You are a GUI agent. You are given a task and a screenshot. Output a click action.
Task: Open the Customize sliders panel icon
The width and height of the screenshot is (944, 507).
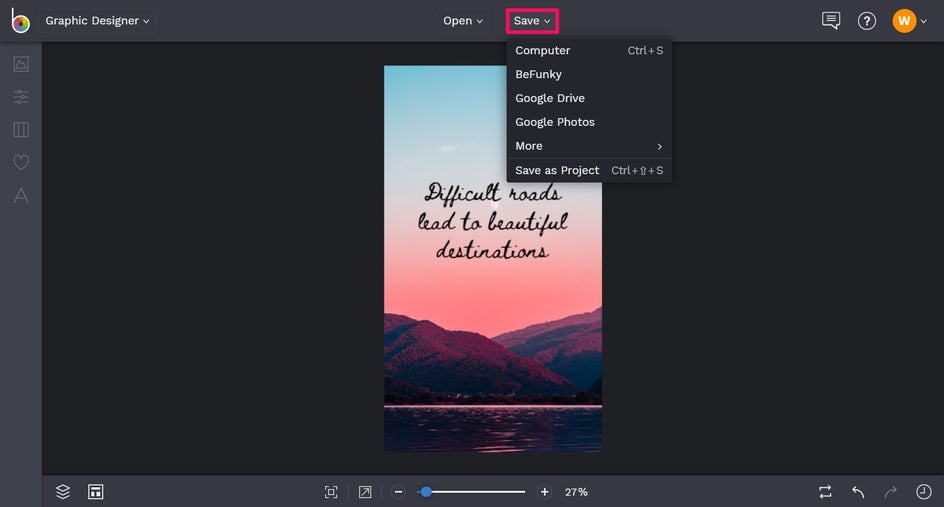tap(21, 97)
